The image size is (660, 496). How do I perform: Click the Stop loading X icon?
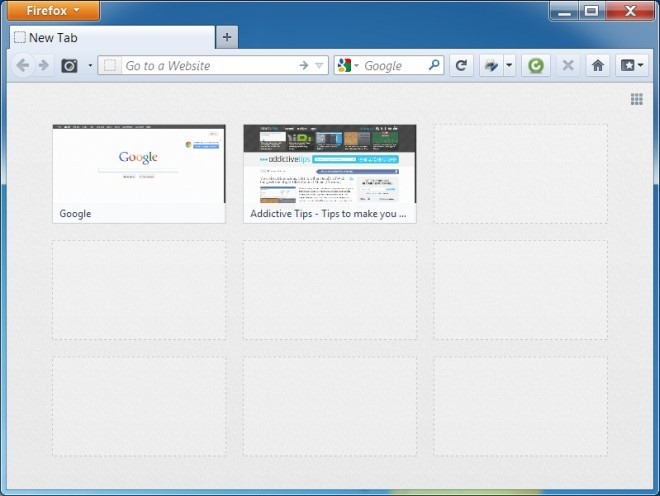pos(568,65)
